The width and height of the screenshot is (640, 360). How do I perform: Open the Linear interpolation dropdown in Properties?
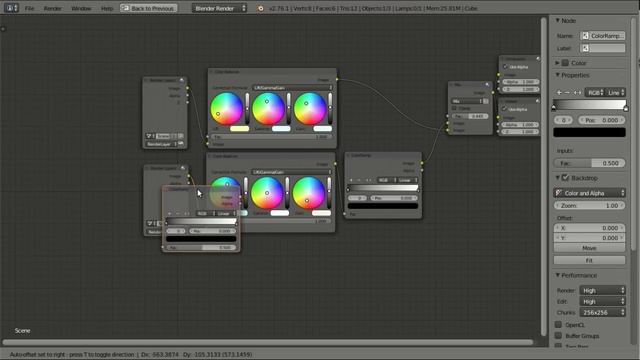pyautogui.click(x=616, y=93)
